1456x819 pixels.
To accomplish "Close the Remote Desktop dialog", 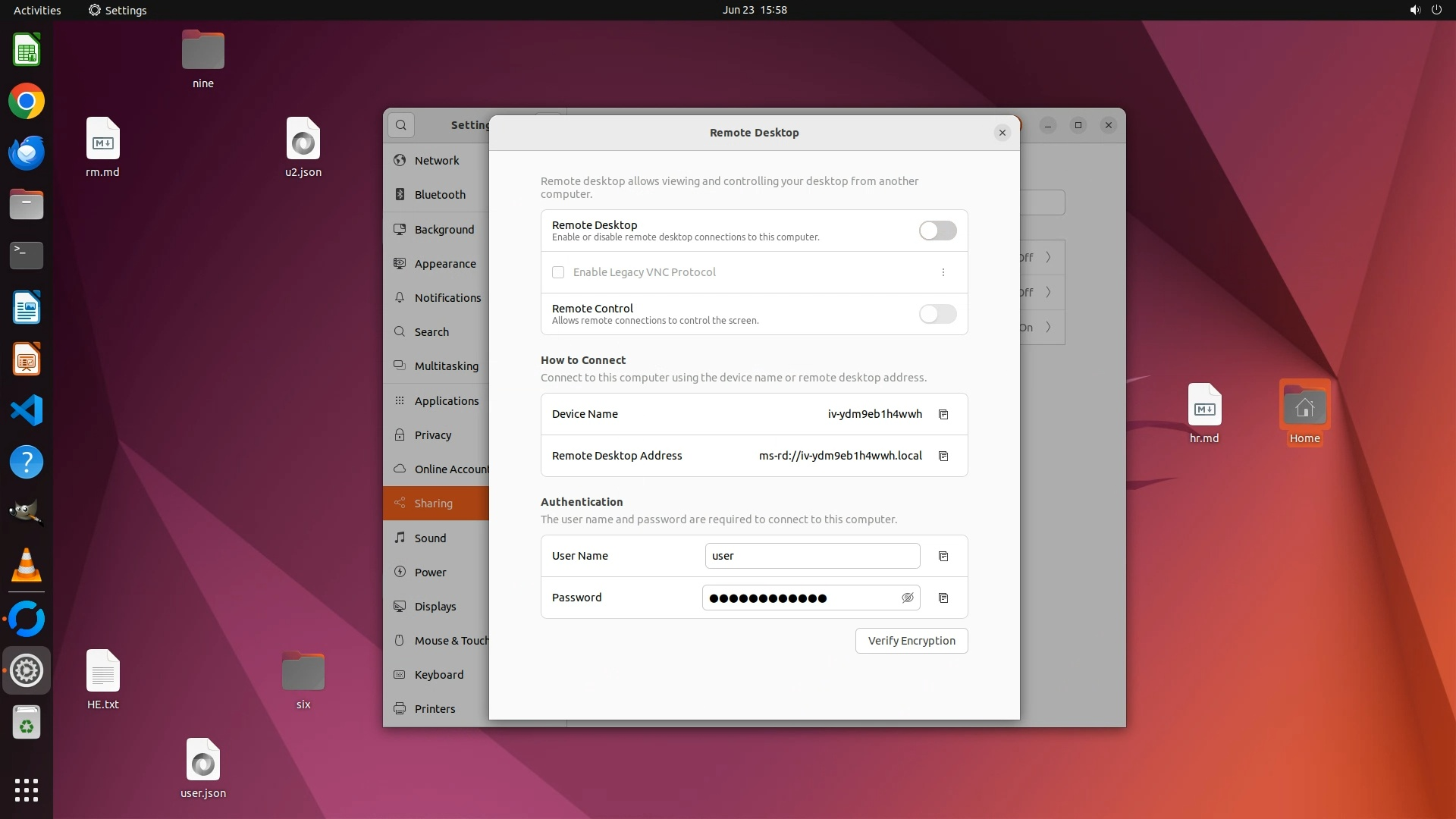I will coord(1002,133).
